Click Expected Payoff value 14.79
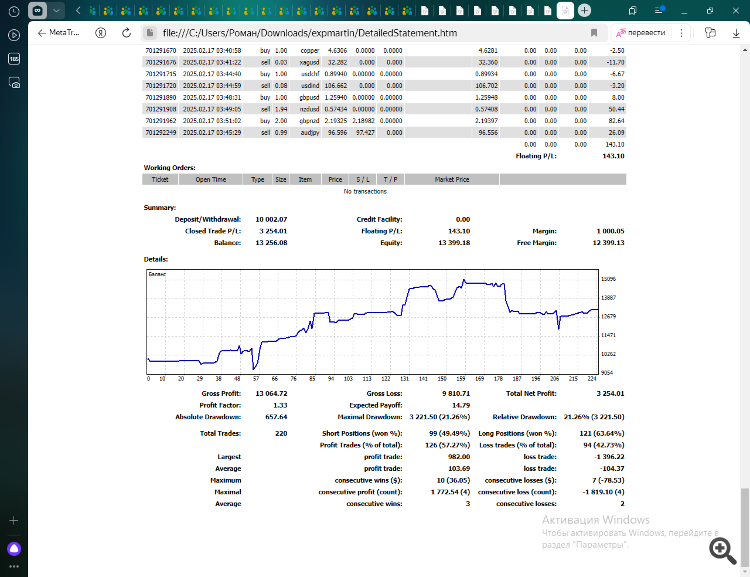 pyautogui.click(x=461, y=405)
